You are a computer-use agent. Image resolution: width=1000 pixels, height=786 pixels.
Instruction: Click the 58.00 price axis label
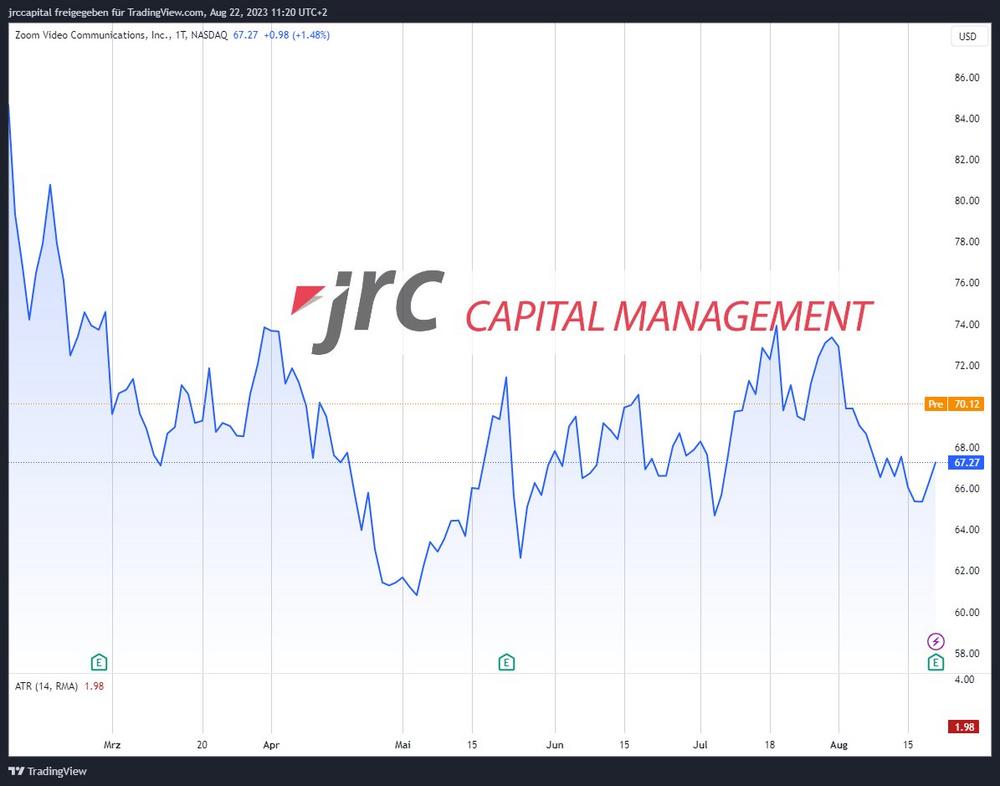coord(967,653)
